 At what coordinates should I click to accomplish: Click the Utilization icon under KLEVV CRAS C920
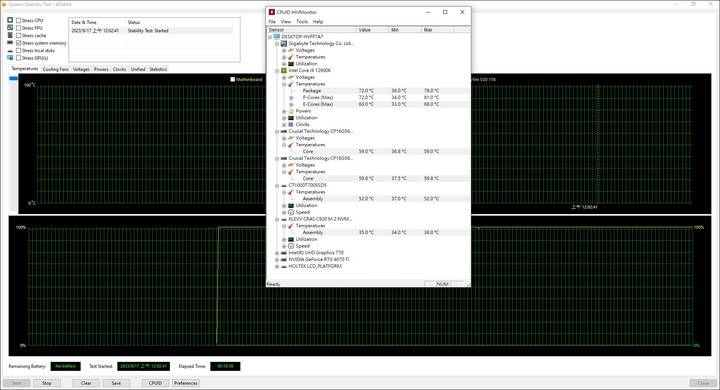[291, 239]
